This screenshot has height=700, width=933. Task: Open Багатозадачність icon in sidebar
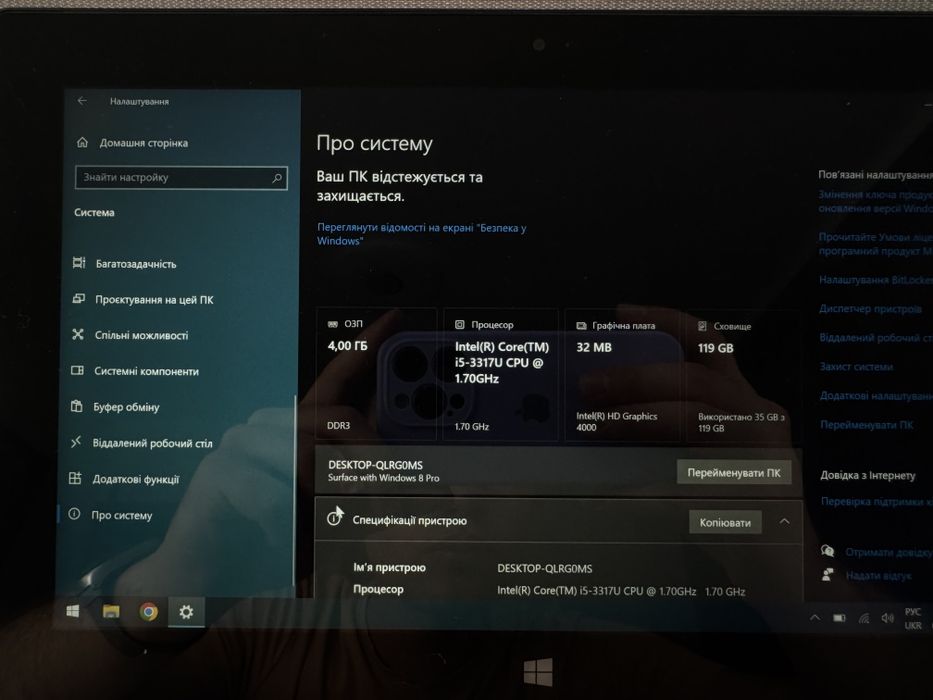pyautogui.click(x=79, y=262)
